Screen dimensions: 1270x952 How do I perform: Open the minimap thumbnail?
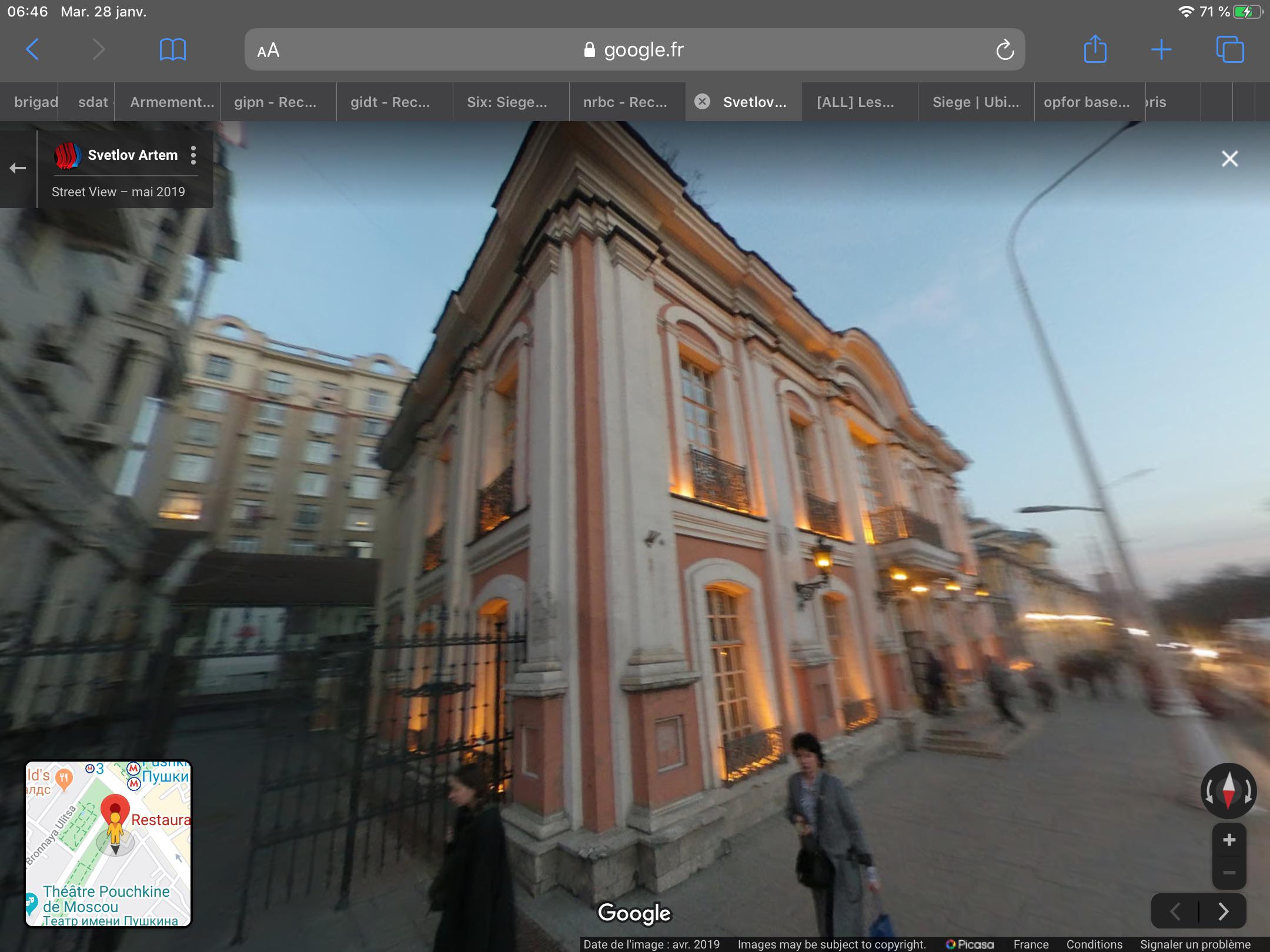point(108,844)
